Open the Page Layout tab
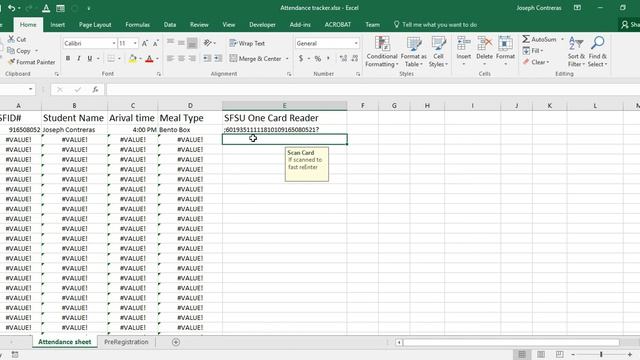 click(95, 24)
